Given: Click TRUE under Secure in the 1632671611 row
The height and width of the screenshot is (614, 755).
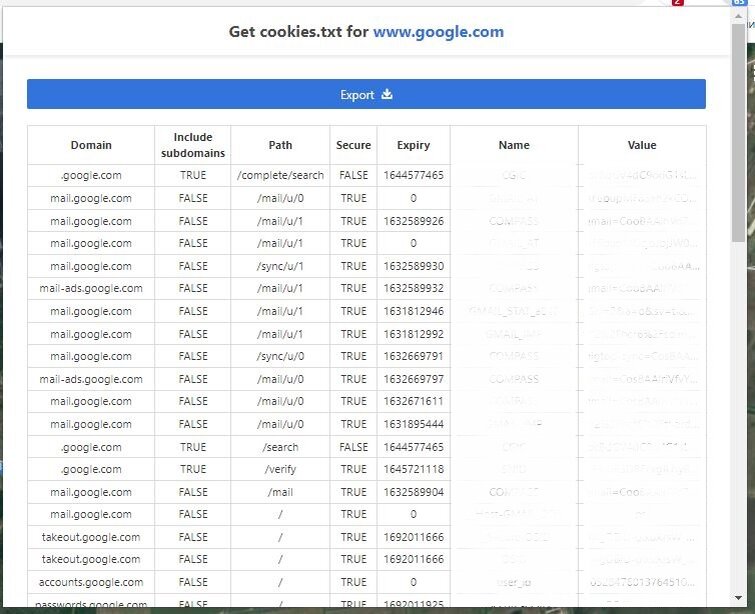Looking at the screenshot, I should pyautogui.click(x=353, y=402).
